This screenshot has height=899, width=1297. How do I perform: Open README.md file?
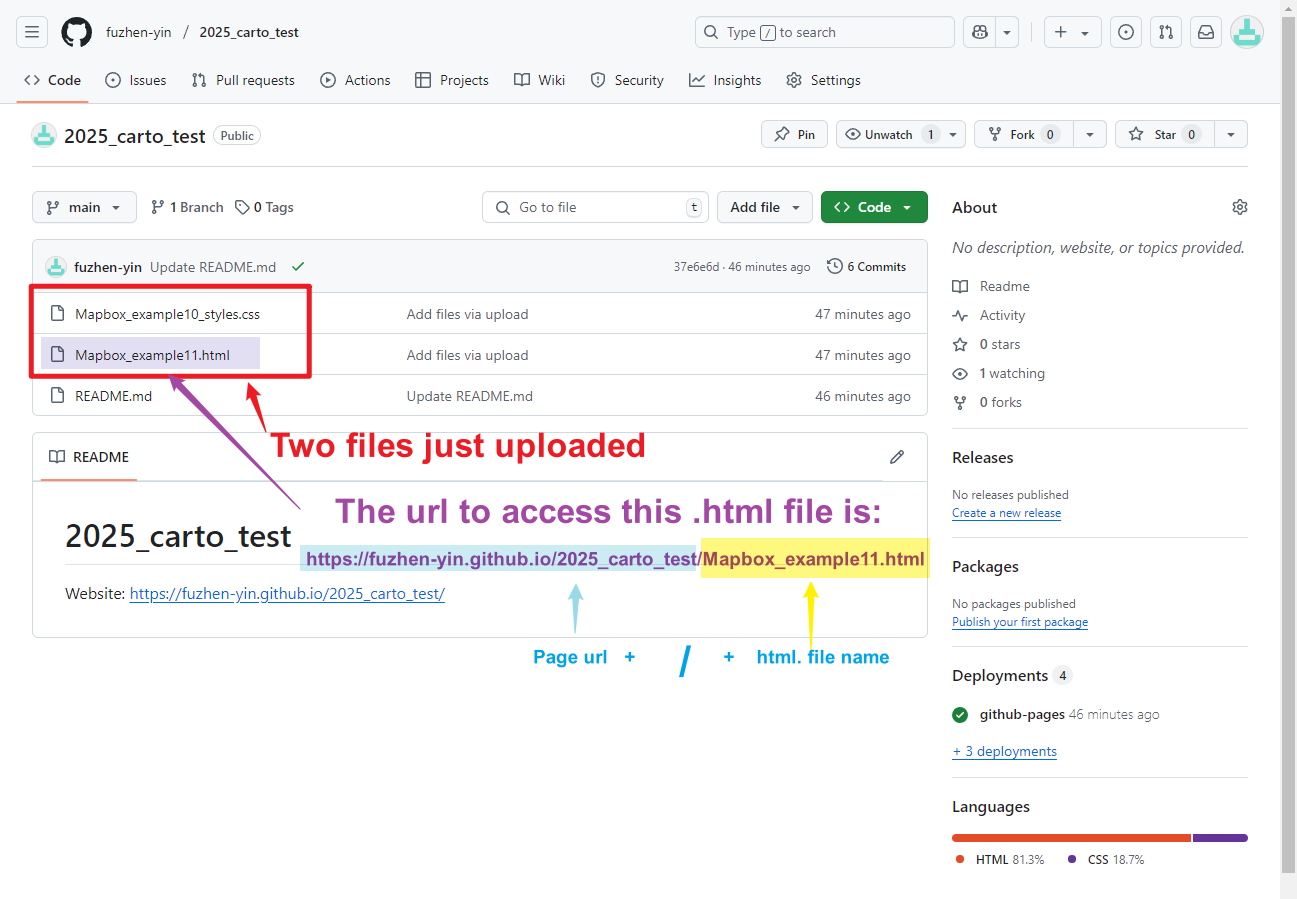(113, 396)
